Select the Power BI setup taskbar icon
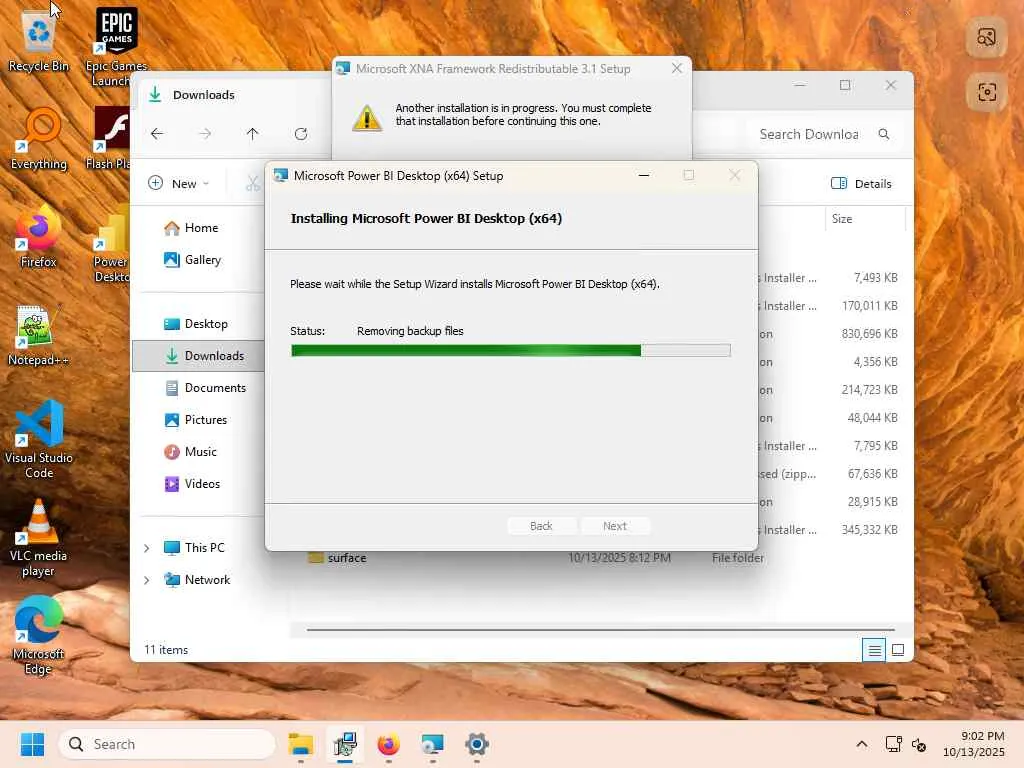 (x=432, y=744)
